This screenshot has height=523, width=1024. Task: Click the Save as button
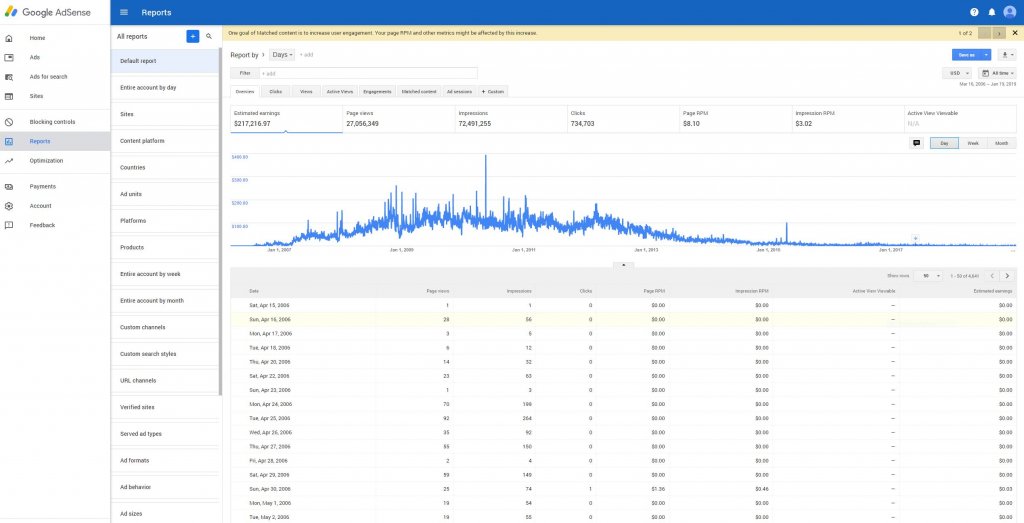(966, 55)
